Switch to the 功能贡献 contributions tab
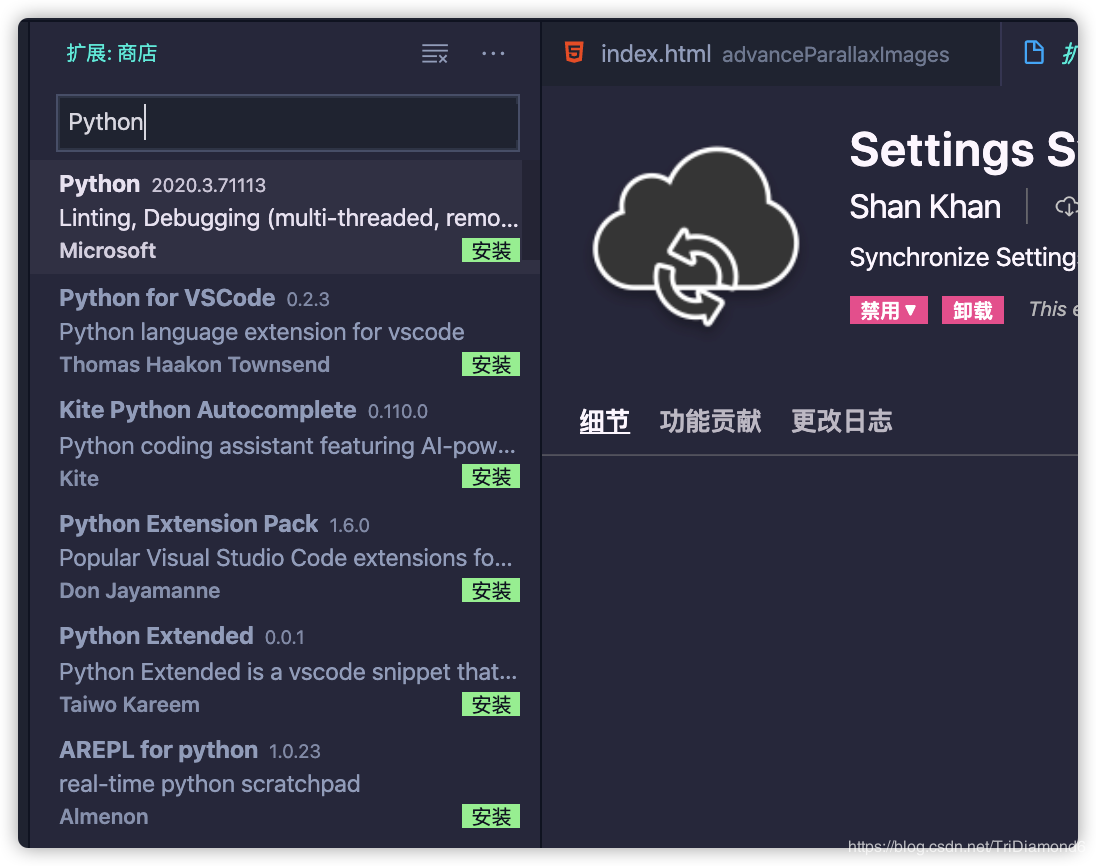The height and width of the screenshot is (866, 1096). coord(710,421)
